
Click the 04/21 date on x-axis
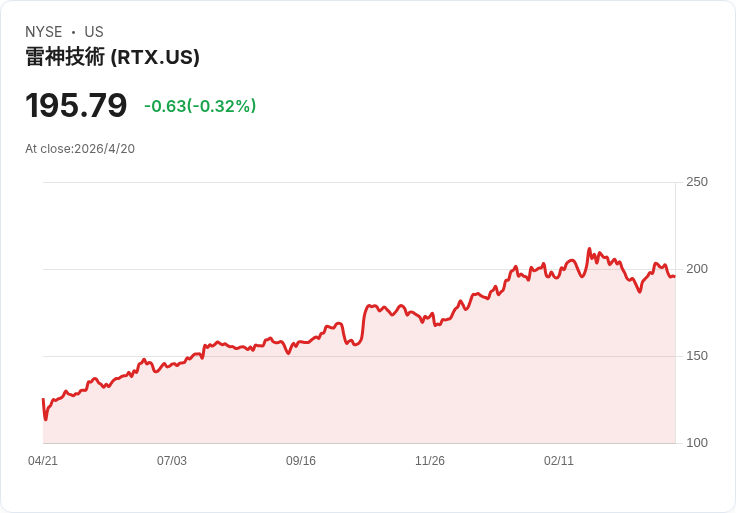(x=43, y=461)
